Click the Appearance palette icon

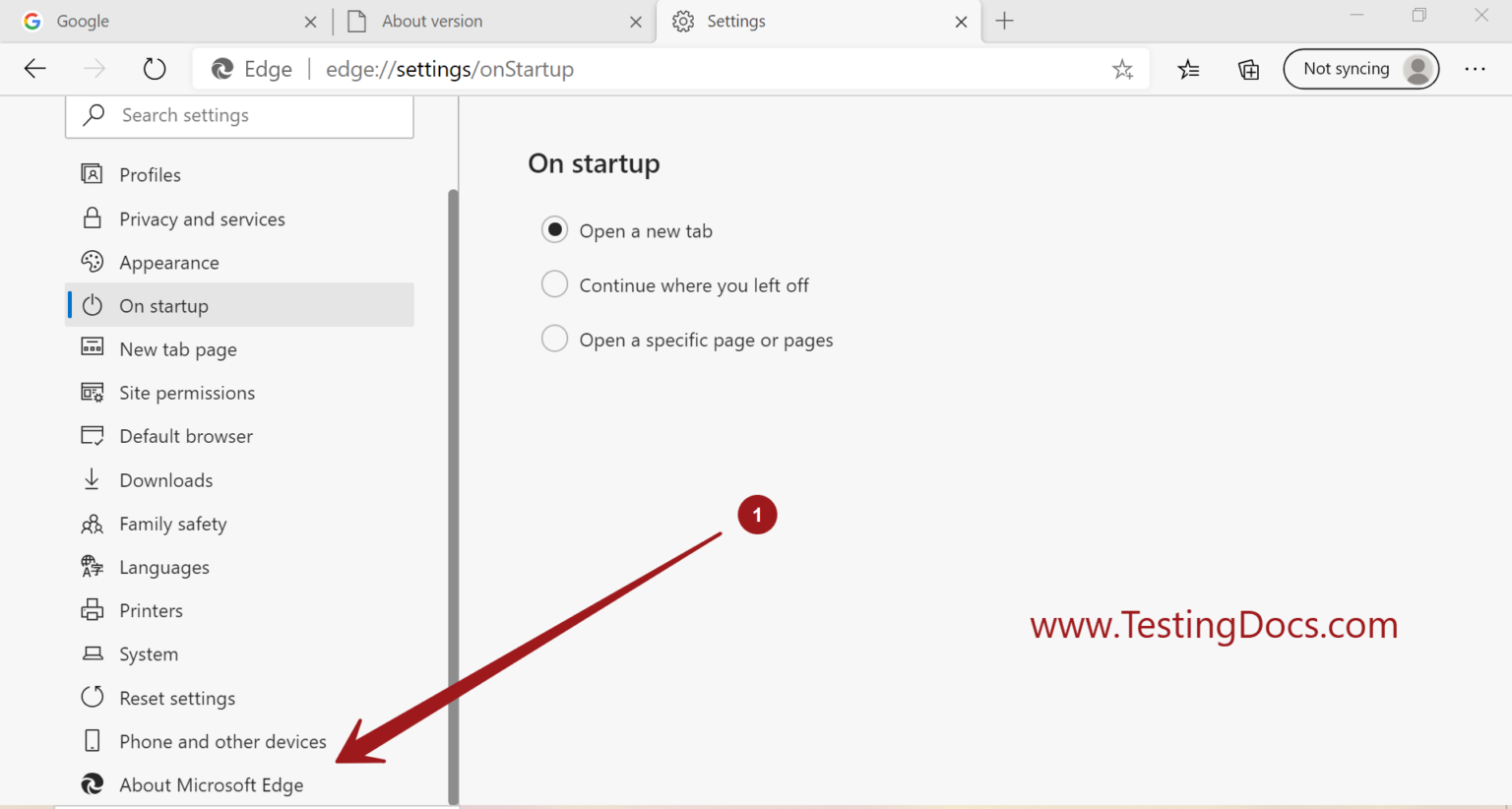[x=93, y=262]
